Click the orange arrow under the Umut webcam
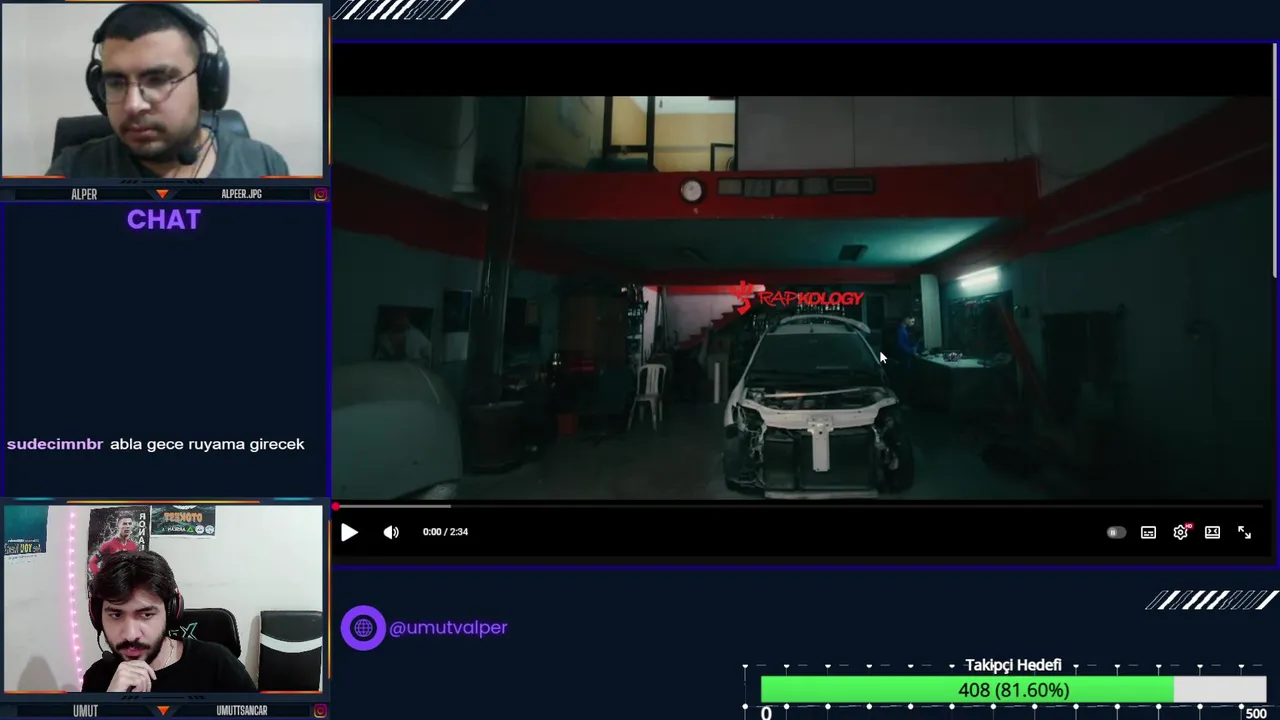The height and width of the screenshot is (720, 1280). click(x=163, y=711)
